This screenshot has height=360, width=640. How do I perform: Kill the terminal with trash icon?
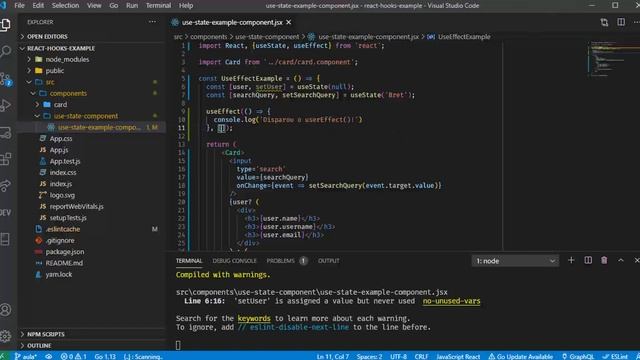604,260
